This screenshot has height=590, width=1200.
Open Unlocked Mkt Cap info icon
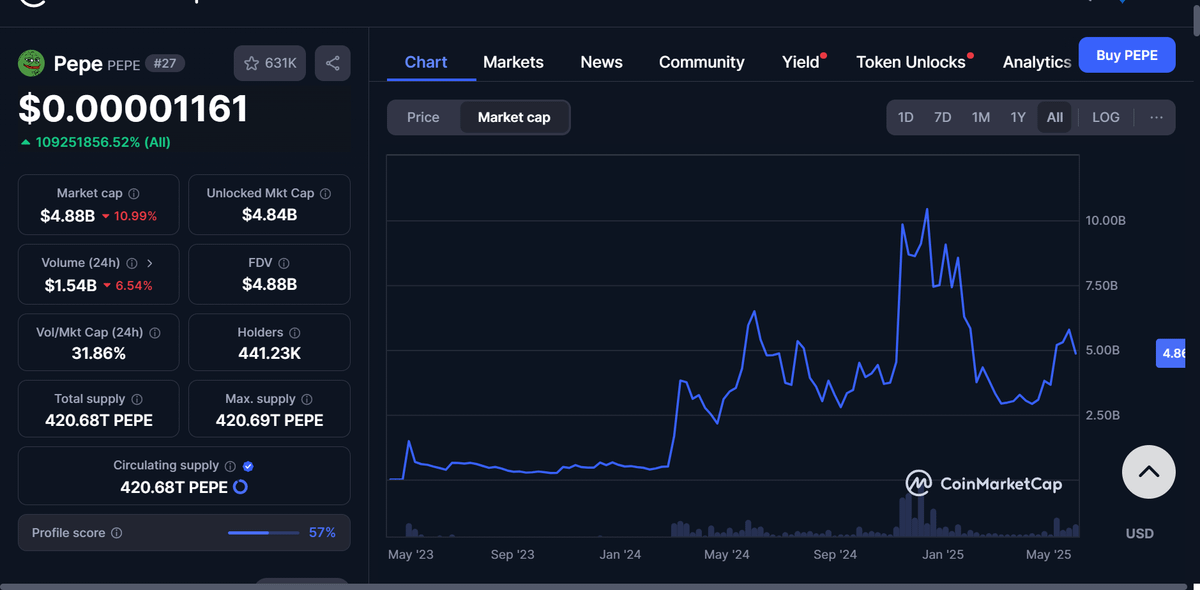pos(325,193)
